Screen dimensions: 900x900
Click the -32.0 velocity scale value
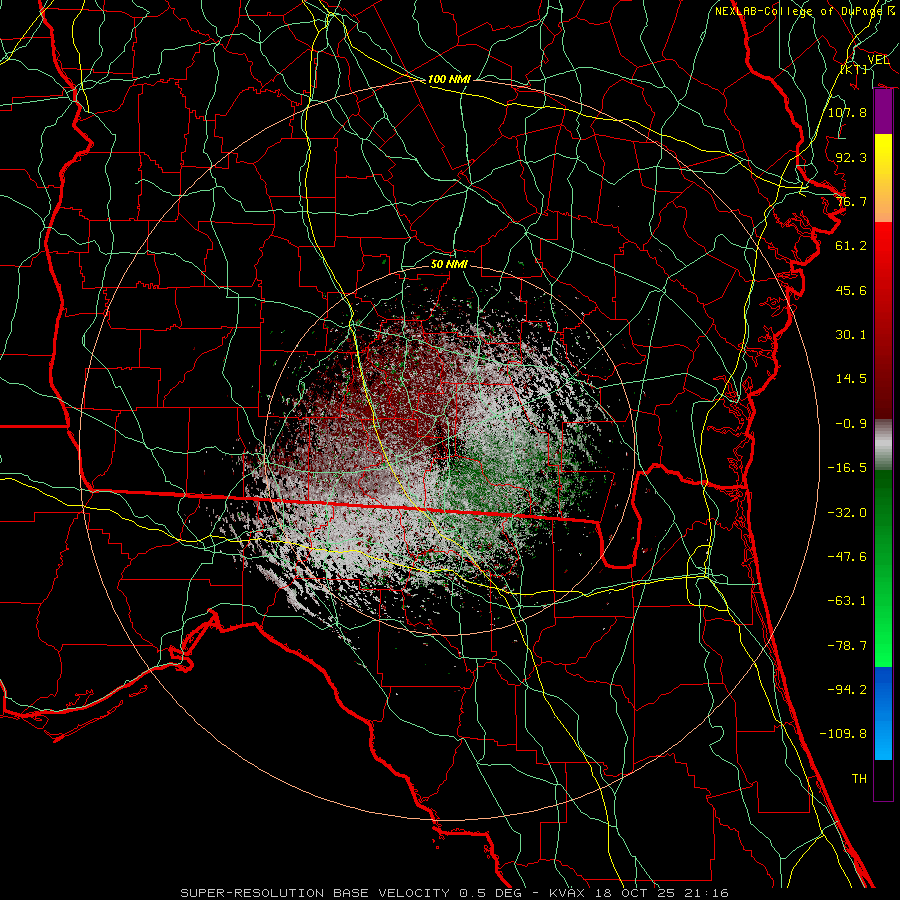click(x=847, y=513)
